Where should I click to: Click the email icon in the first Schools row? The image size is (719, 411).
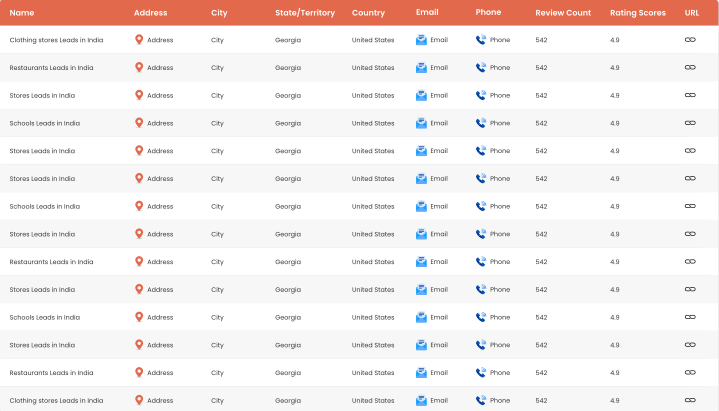[421, 123]
